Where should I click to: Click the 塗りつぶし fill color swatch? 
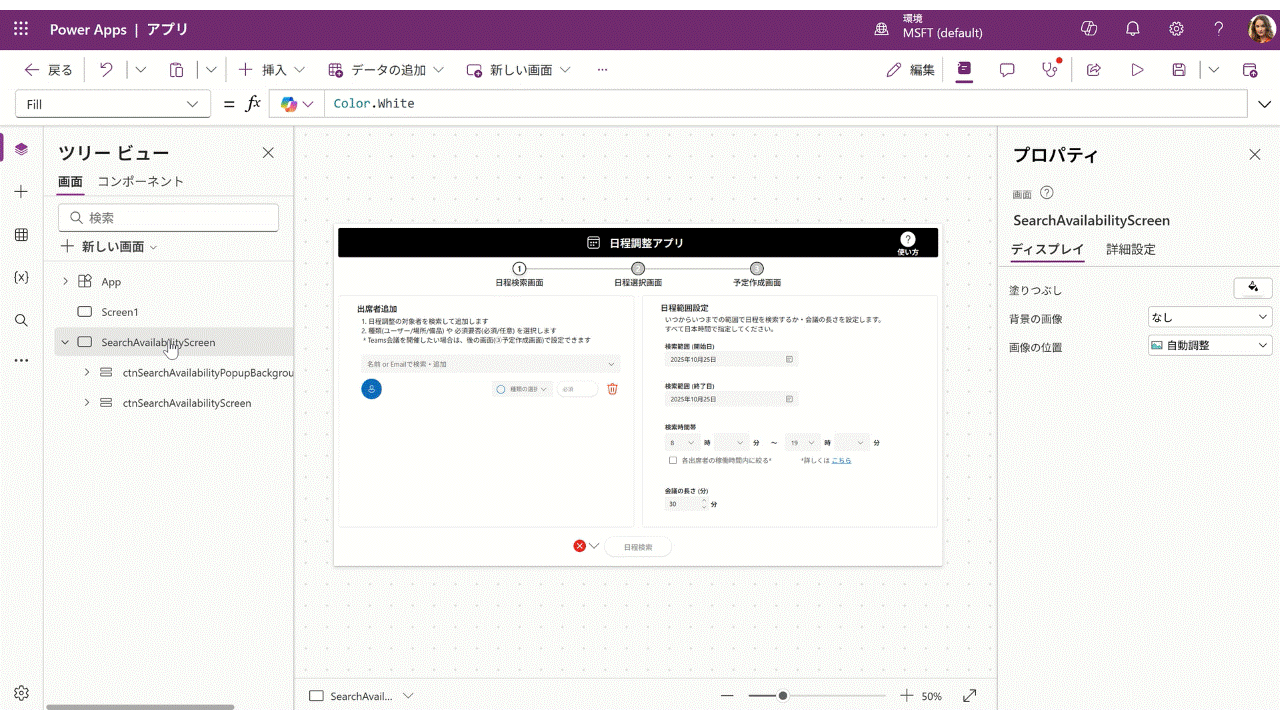pyautogui.click(x=1253, y=288)
